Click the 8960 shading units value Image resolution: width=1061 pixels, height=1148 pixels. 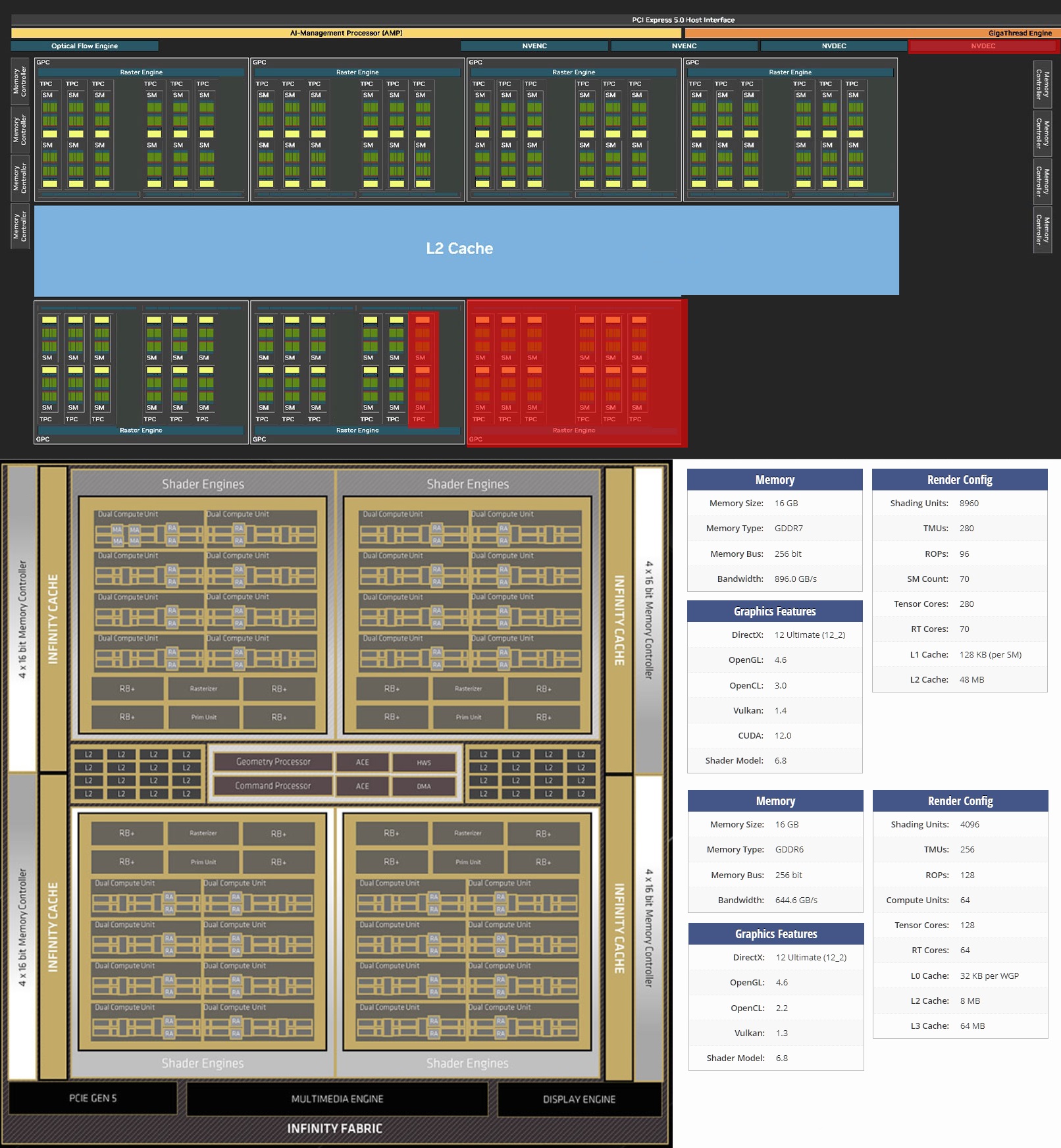tap(969, 504)
